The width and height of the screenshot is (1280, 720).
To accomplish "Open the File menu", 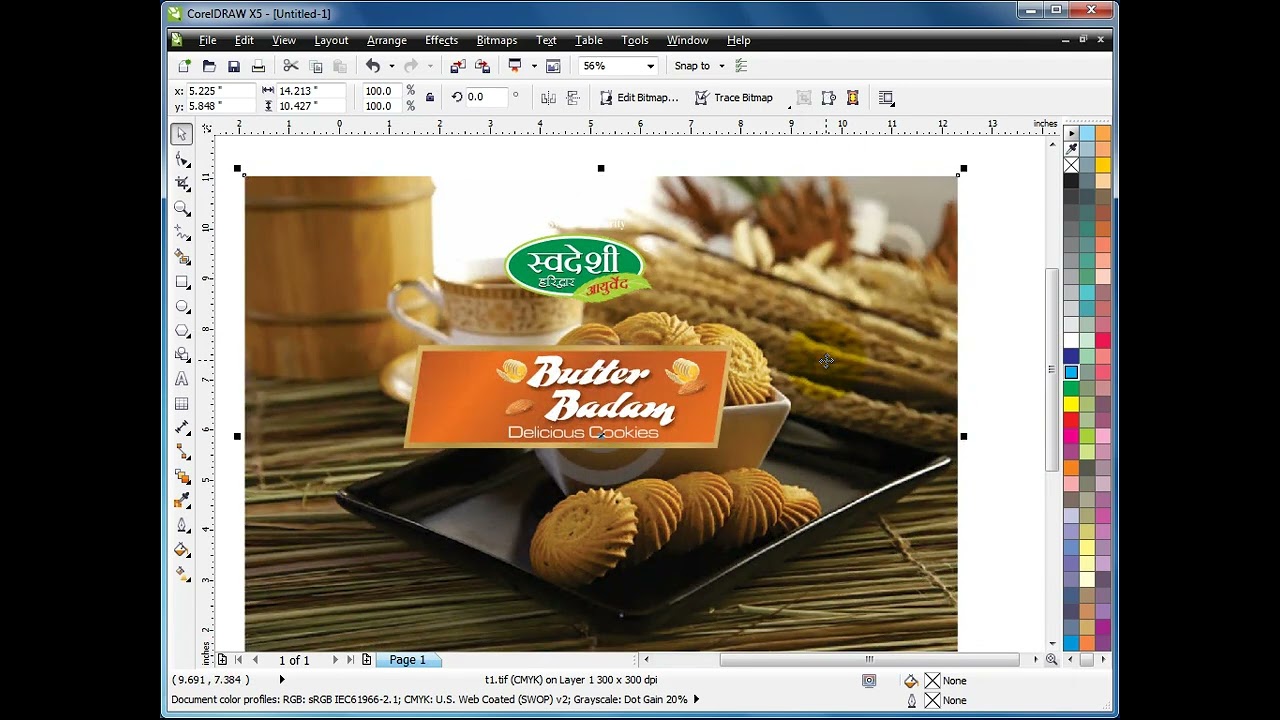I will click(207, 40).
